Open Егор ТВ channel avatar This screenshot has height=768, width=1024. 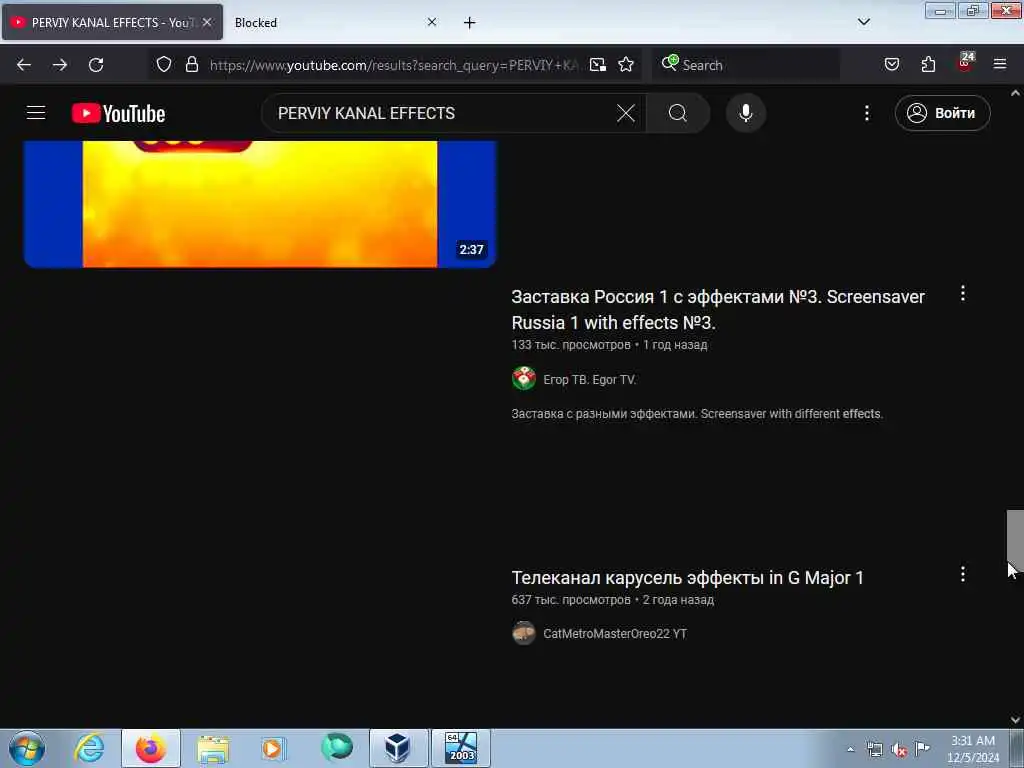[x=524, y=379]
